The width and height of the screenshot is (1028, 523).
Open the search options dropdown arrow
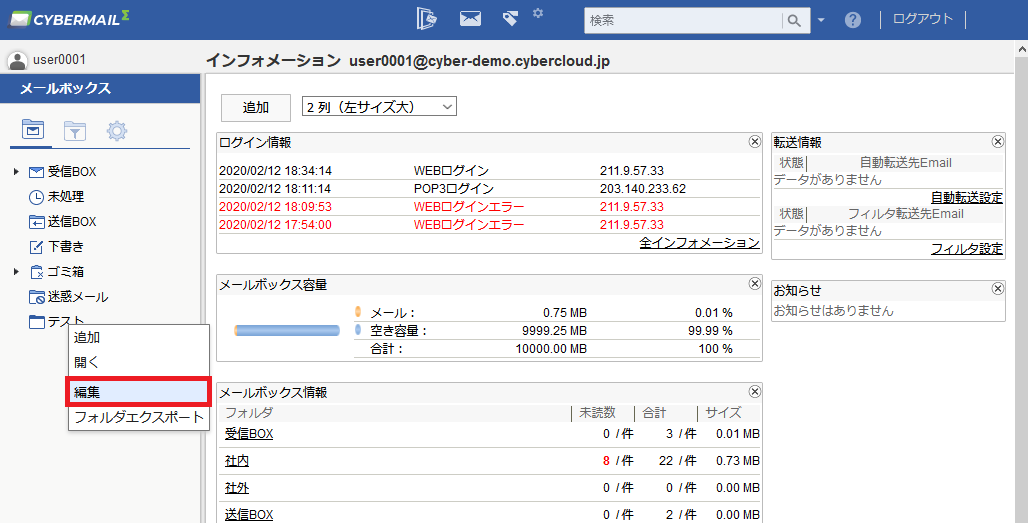pyautogui.click(x=821, y=21)
